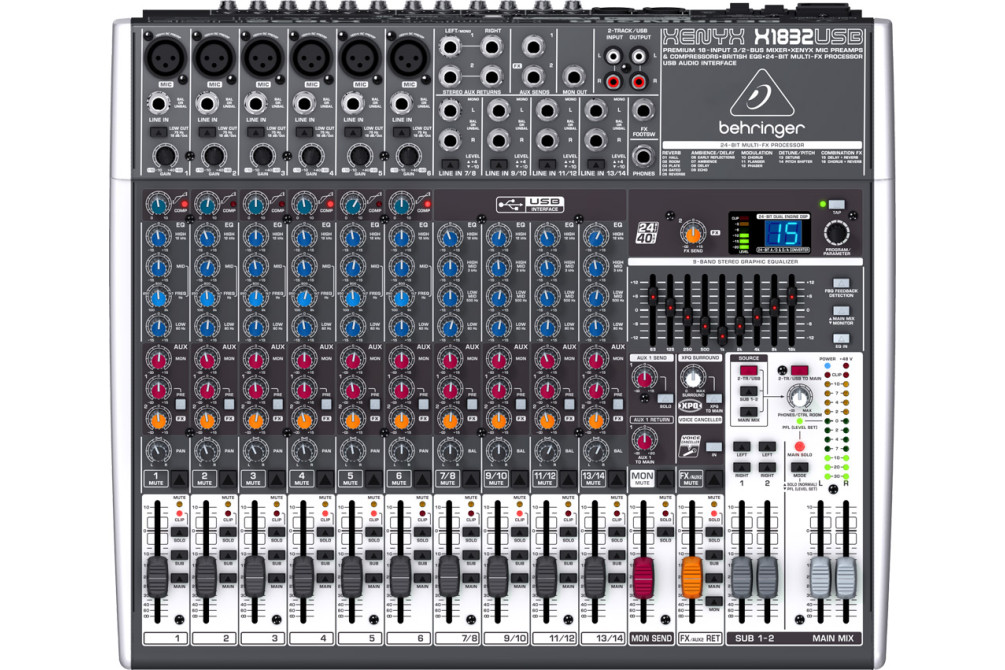Select 2-TR/USB source button
Viewport: 1005px width, 670px height.
tap(747, 372)
